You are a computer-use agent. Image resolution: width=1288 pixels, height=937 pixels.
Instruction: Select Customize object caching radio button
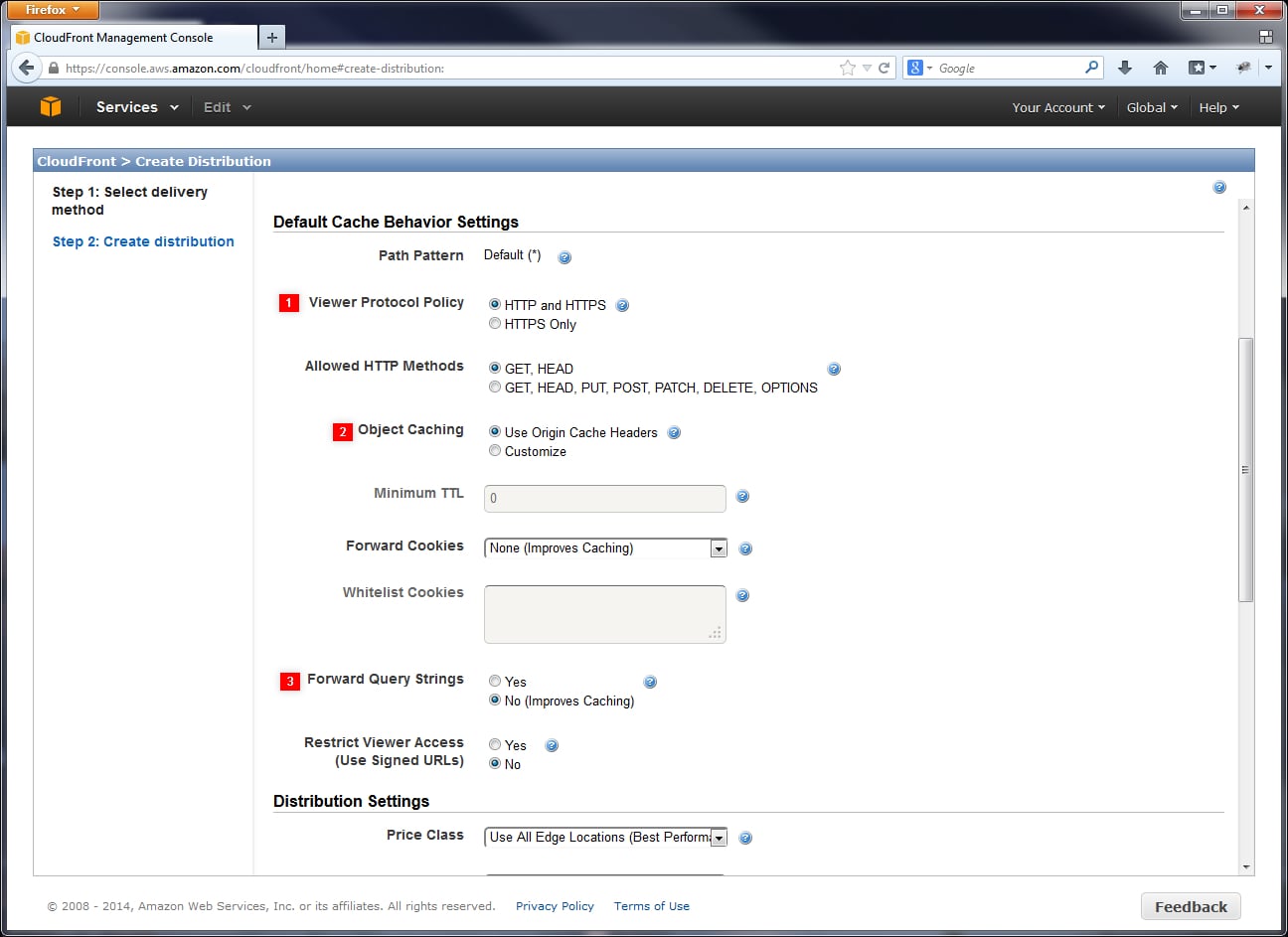(x=495, y=450)
